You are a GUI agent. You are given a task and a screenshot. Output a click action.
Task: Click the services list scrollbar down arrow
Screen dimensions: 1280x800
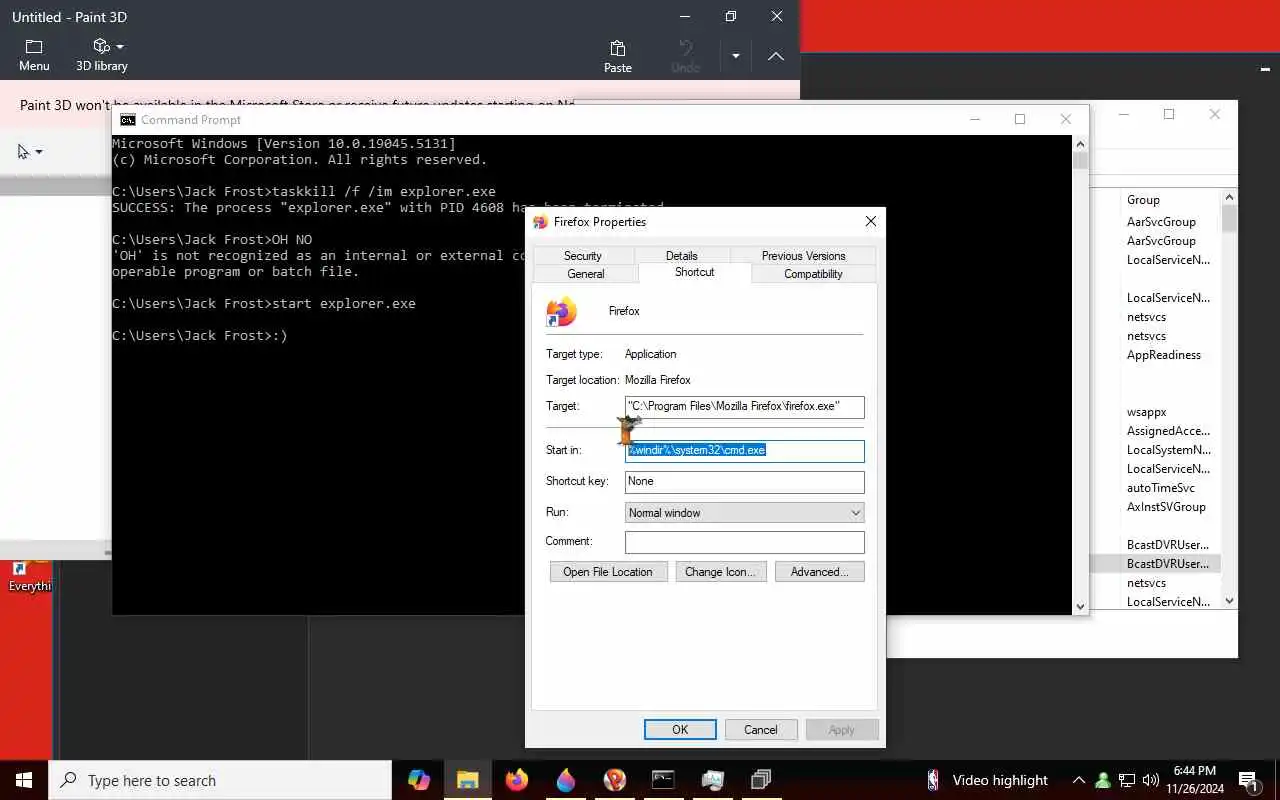[x=1230, y=601]
